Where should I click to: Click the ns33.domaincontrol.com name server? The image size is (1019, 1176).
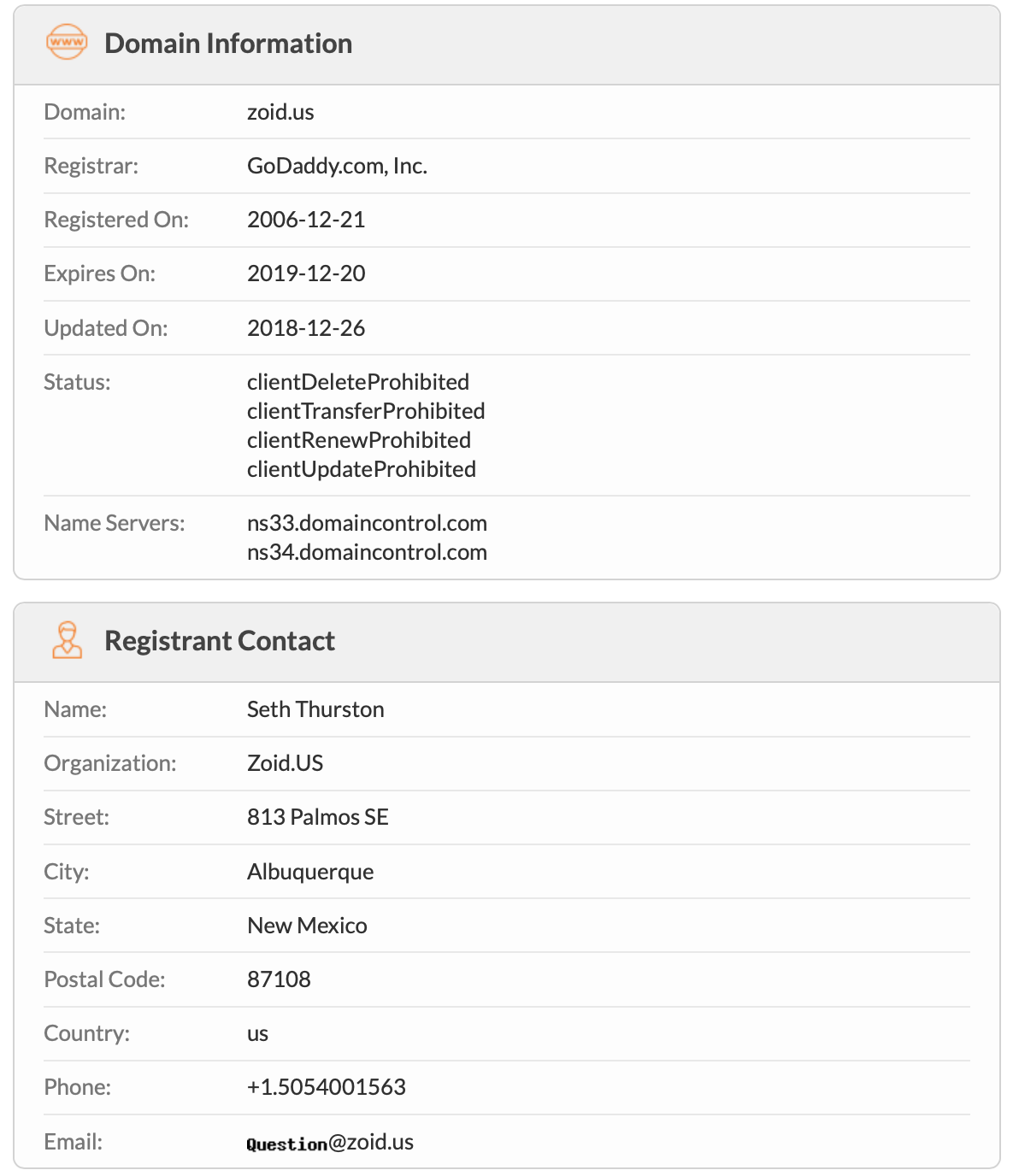pos(367,523)
